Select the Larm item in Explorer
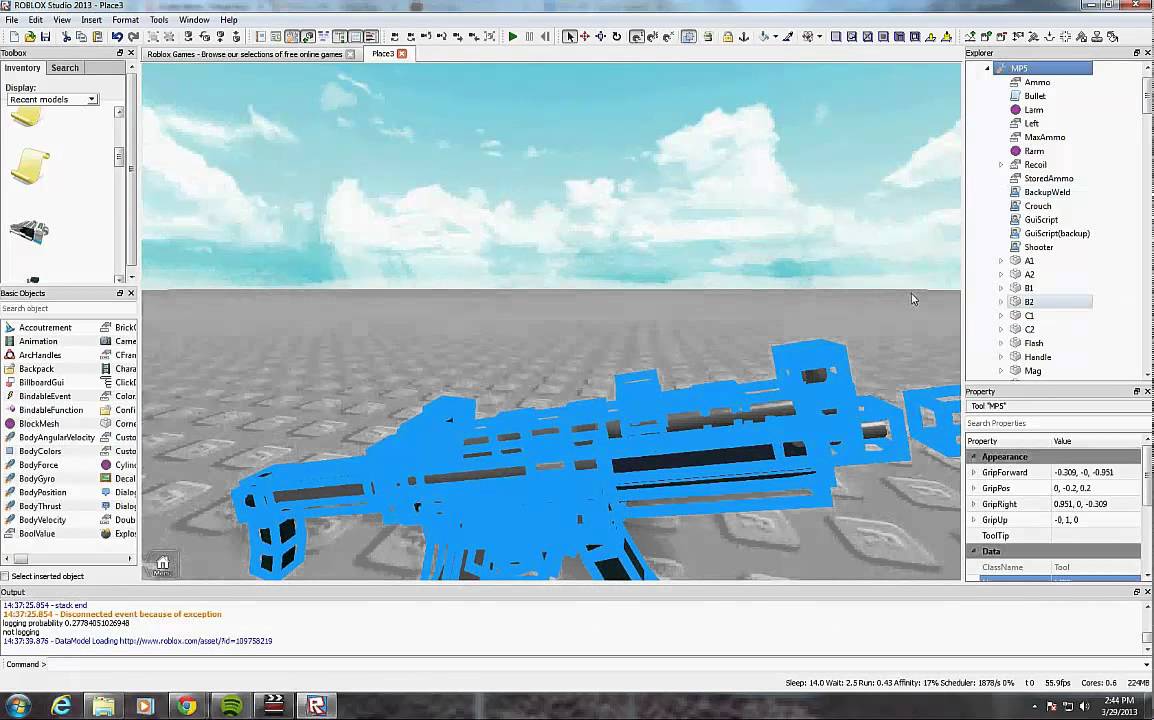Image resolution: width=1154 pixels, height=720 pixels. [1033, 110]
